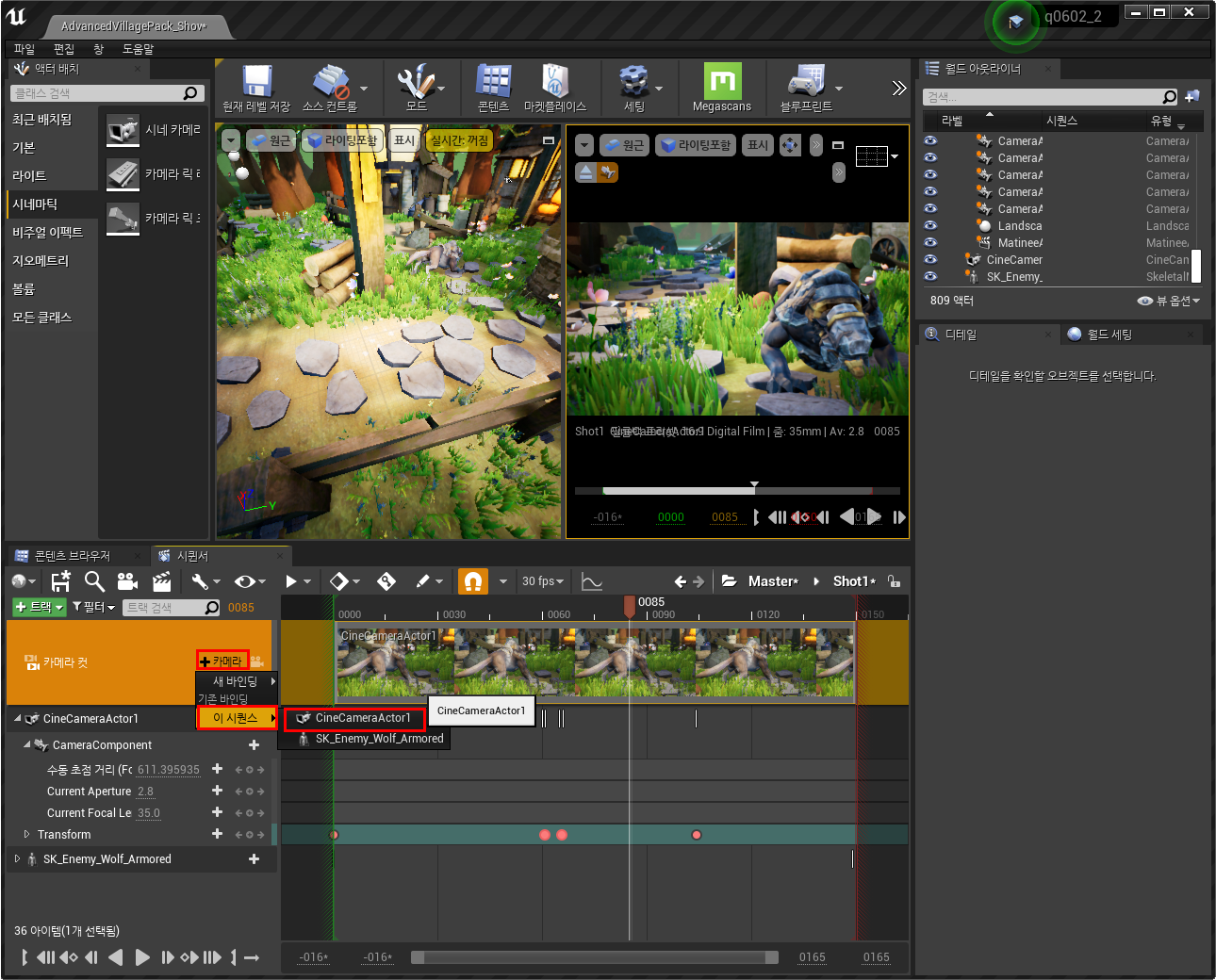Save current level with the floppy disk icon

(x=256, y=81)
